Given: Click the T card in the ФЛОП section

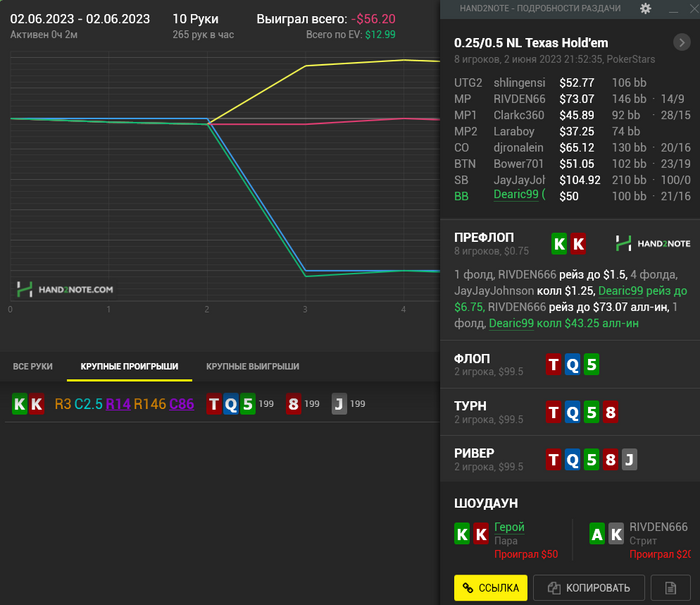Looking at the screenshot, I should click(x=554, y=364).
